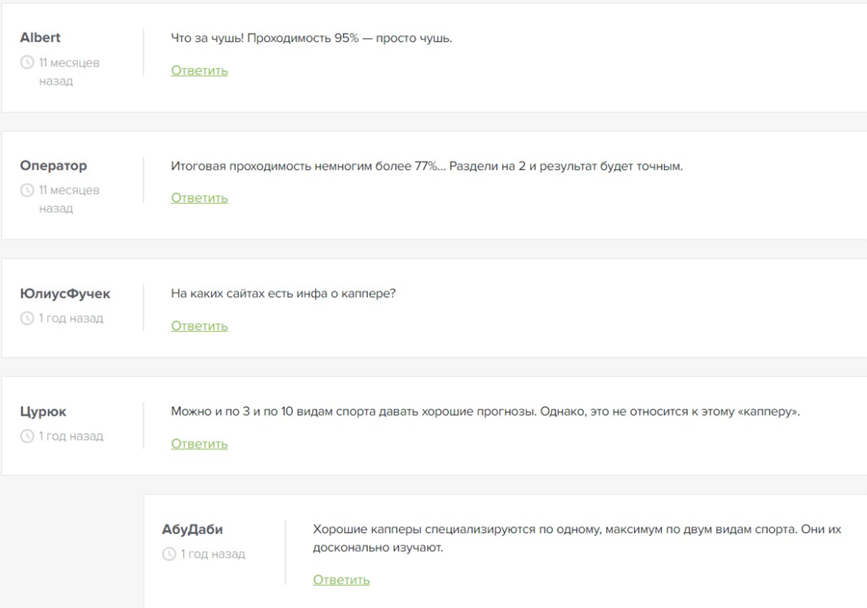Reply to Albert's comment via Ответить

tap(199, 71)
